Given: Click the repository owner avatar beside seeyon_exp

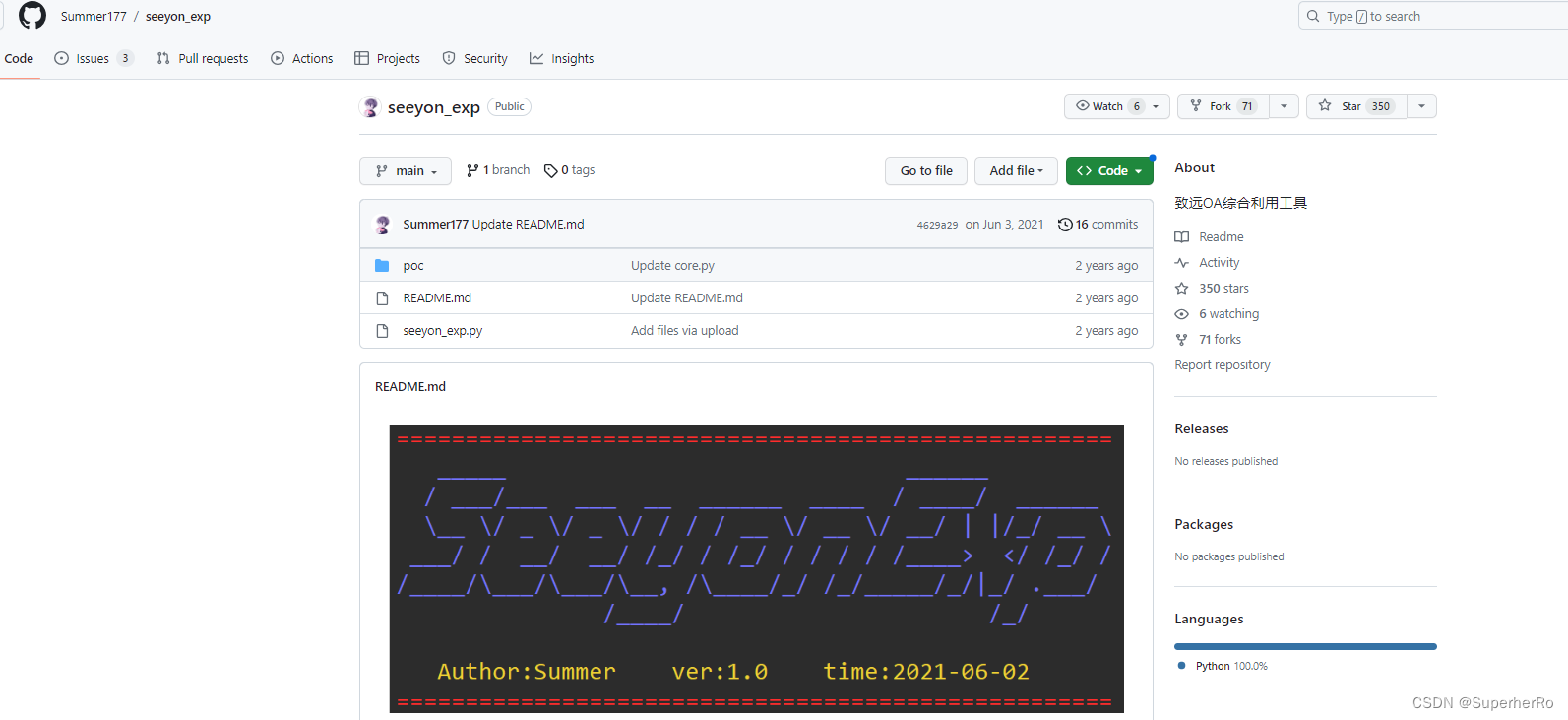Looking at the screenshot, I should 370,107.
